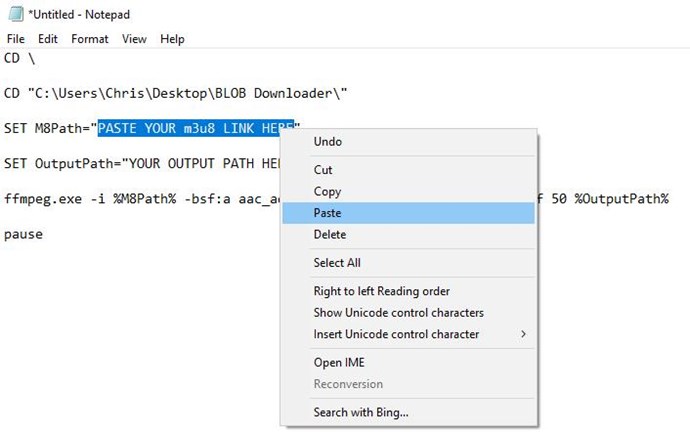Select Cut in the context menu

click(x=323, y=170)
